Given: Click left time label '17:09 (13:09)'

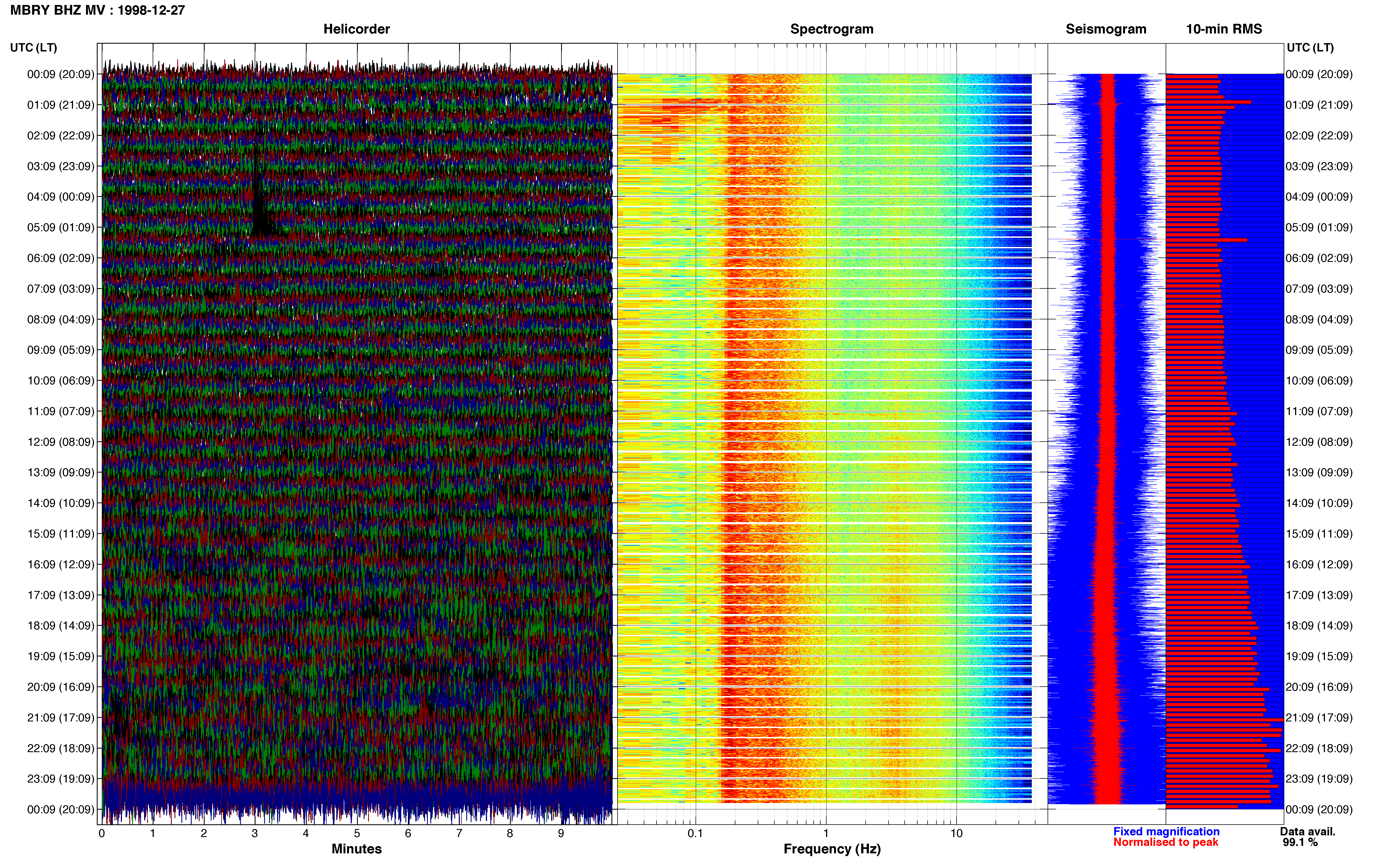Looking at the screenshot, I should (x=60, y=595).
